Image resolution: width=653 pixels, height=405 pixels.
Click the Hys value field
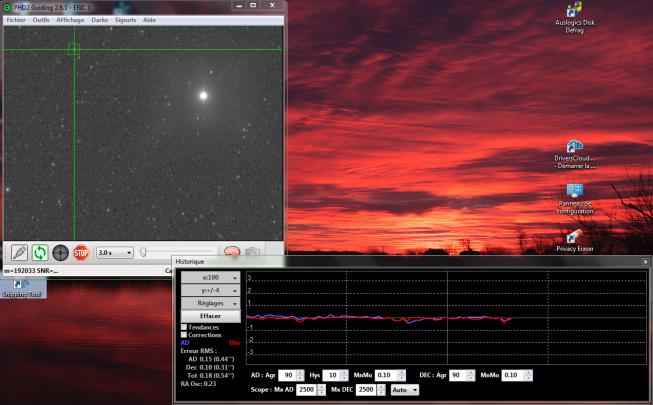coord(331,375)
